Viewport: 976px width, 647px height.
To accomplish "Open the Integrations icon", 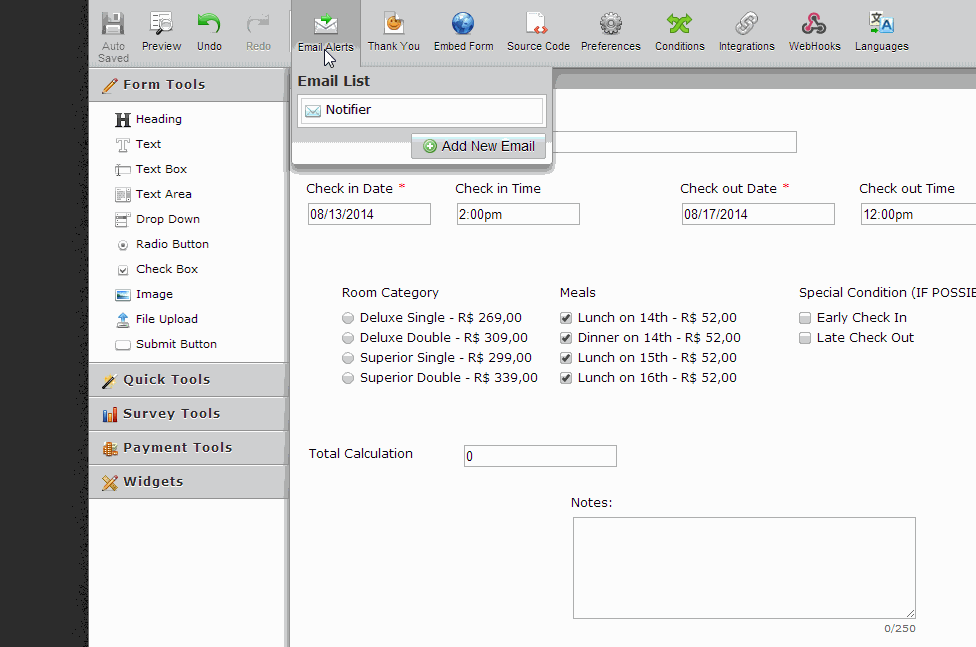I will click(x=746, y=31).
